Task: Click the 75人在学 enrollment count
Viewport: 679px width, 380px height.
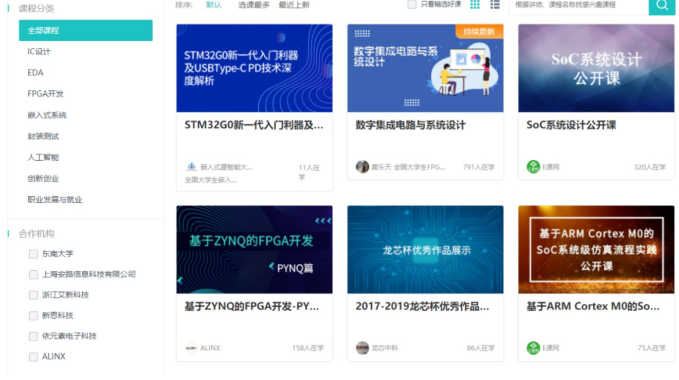Action: pyautogui.click(x=651, y=348)
